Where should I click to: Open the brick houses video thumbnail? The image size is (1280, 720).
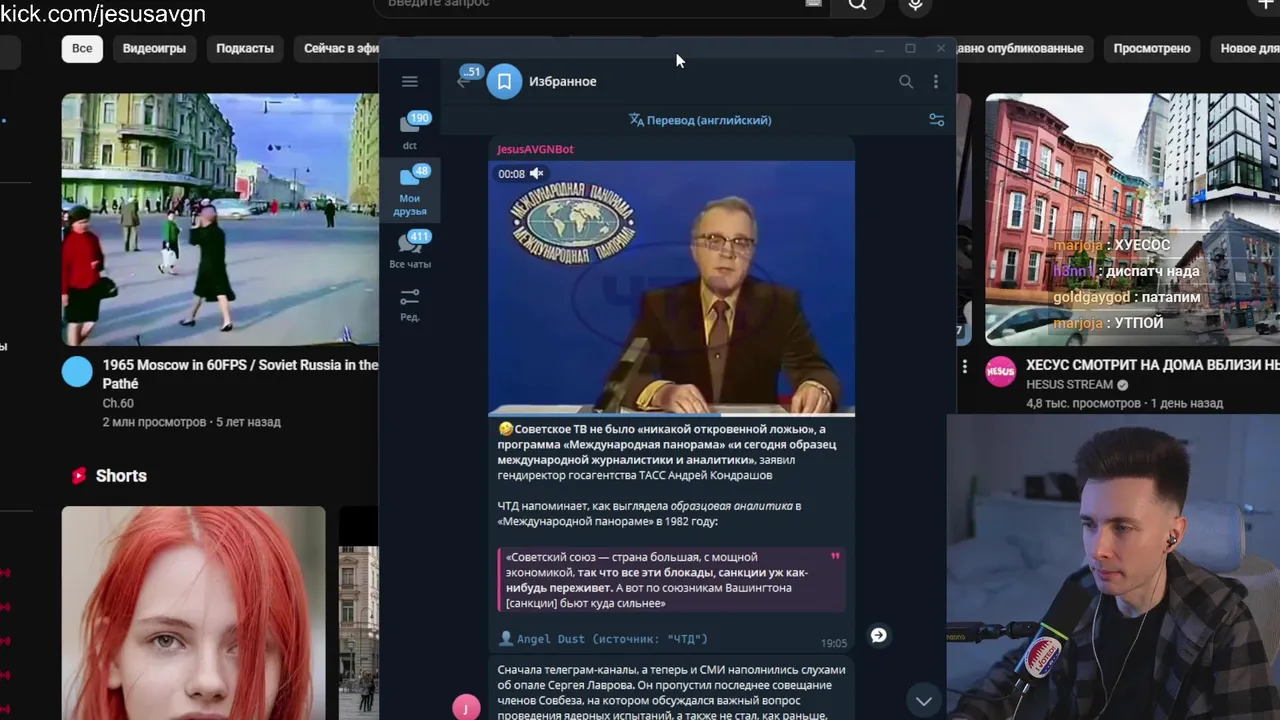coord(1132,219)
